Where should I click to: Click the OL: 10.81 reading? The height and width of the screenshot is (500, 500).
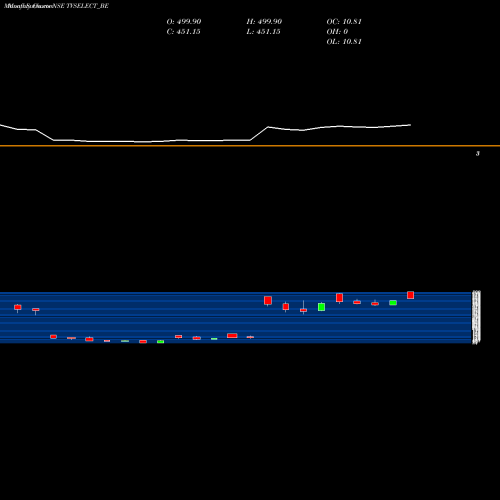coord(344,42)
